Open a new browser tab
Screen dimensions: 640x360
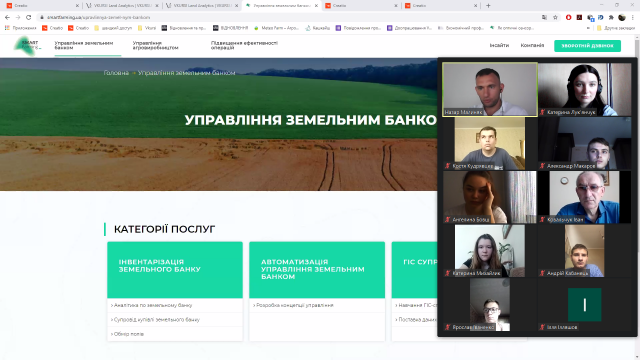488,6
